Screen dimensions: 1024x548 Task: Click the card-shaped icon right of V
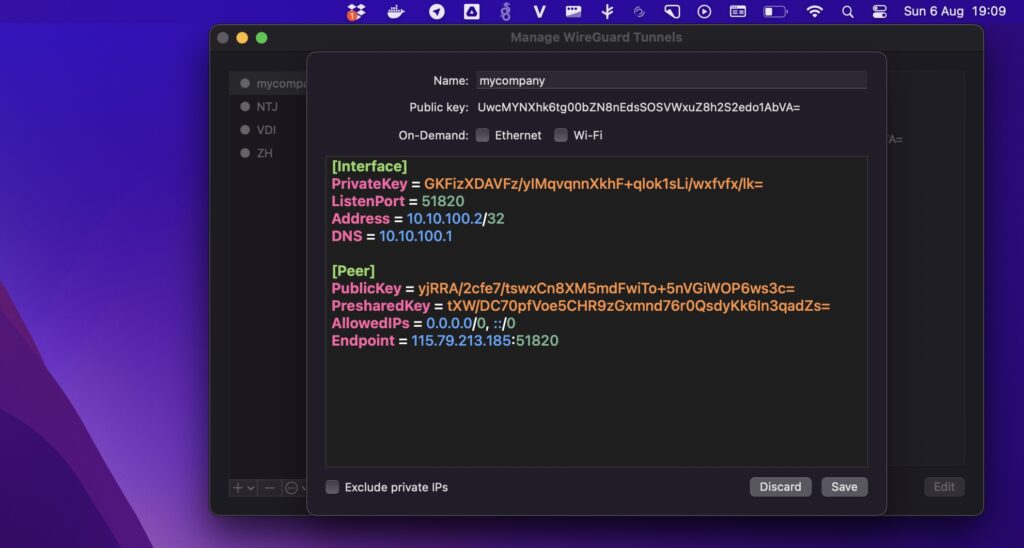(x=573, y=11)
